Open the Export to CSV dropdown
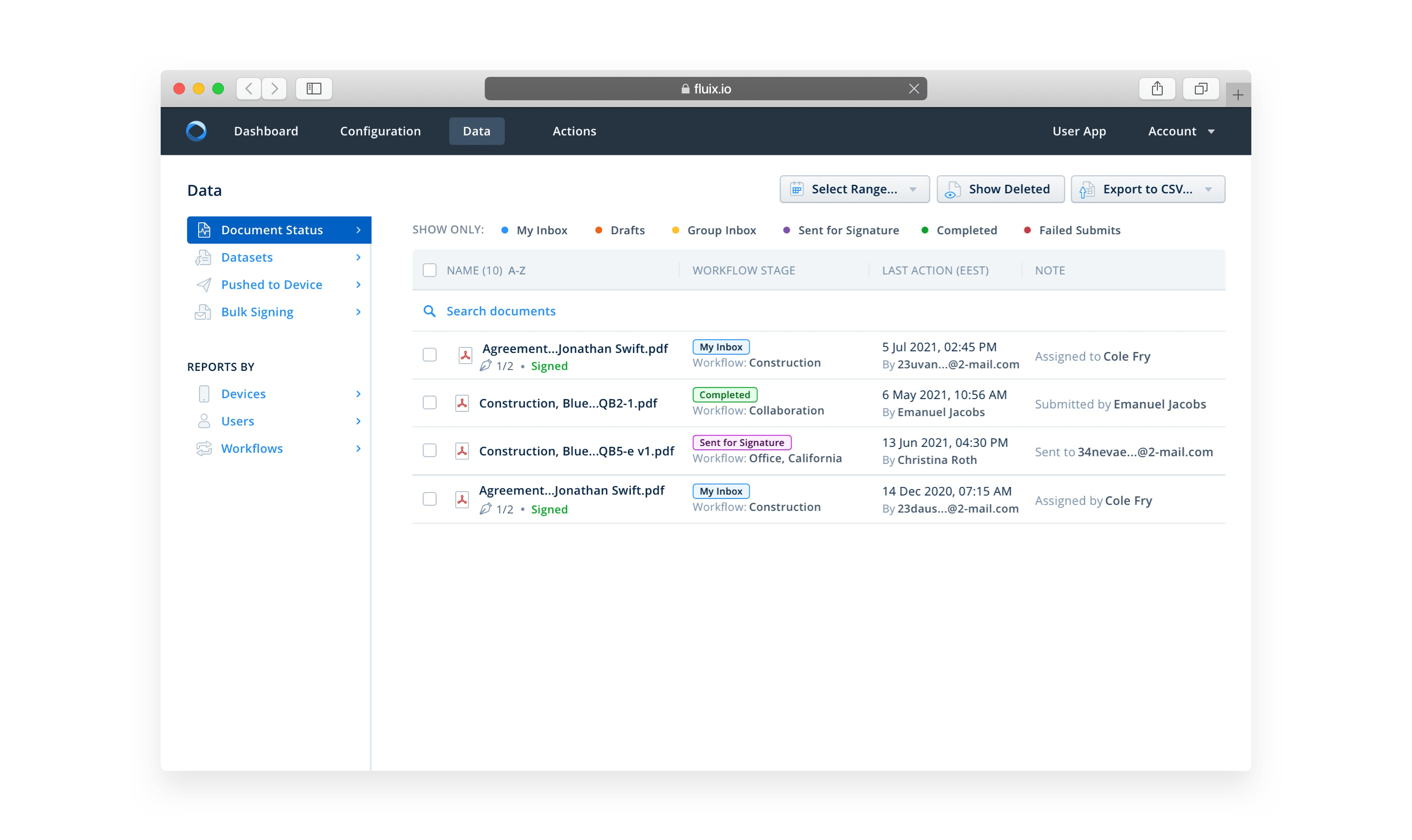Image resolution: width=1412 pixels, height=840 pixels. coord(1147,189)
